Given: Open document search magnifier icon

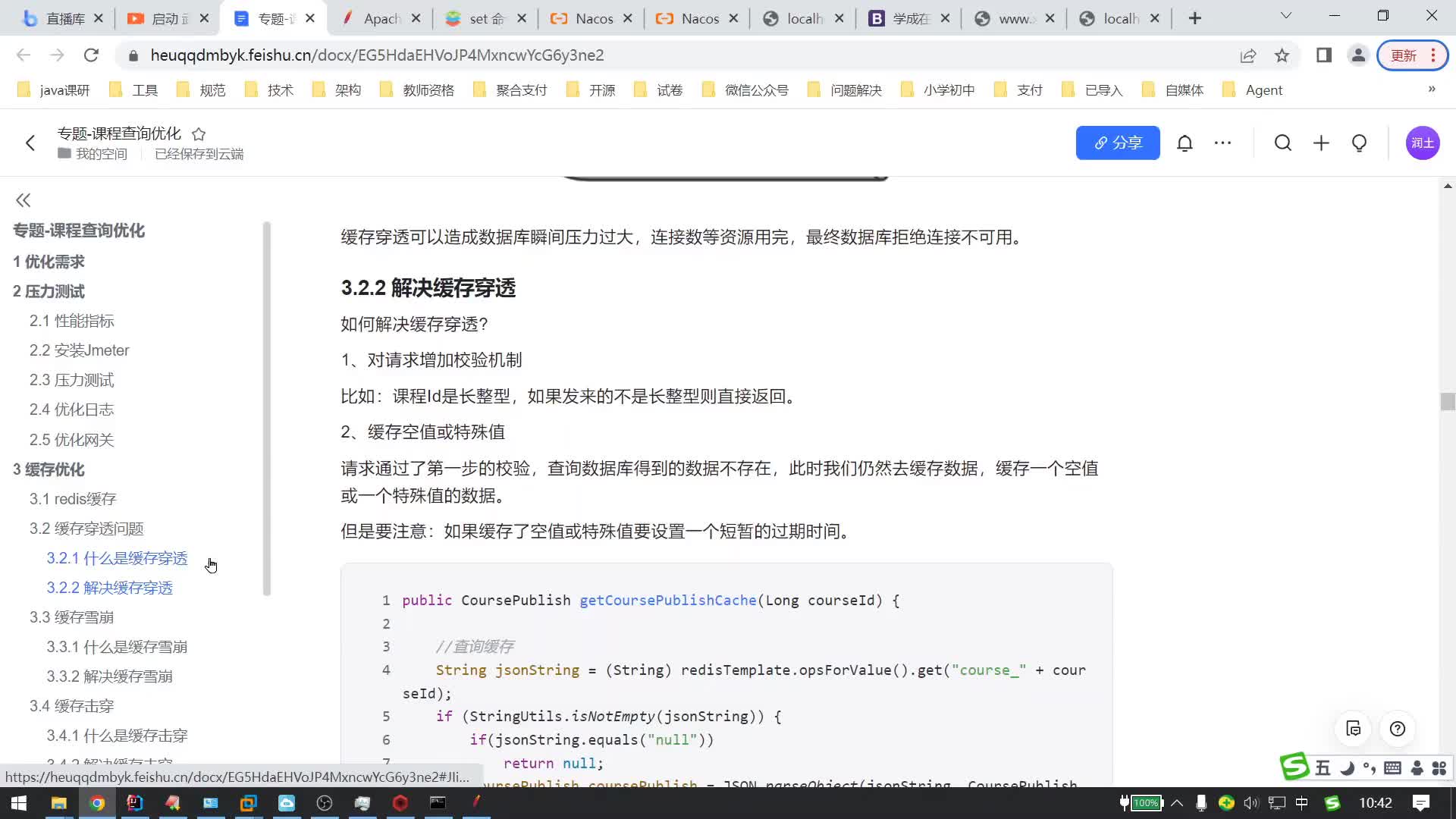Looking at the screenshot, I should click(x=1282, y=143).
